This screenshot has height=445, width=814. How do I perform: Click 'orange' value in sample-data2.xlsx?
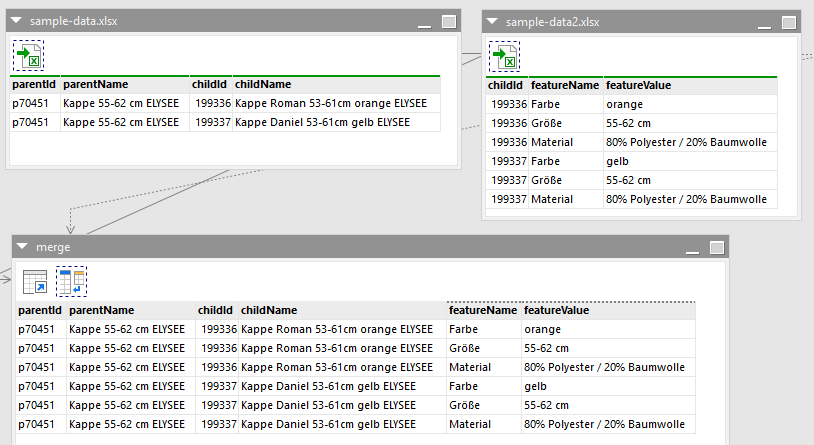pyautogui.click(x=690, y=104)
